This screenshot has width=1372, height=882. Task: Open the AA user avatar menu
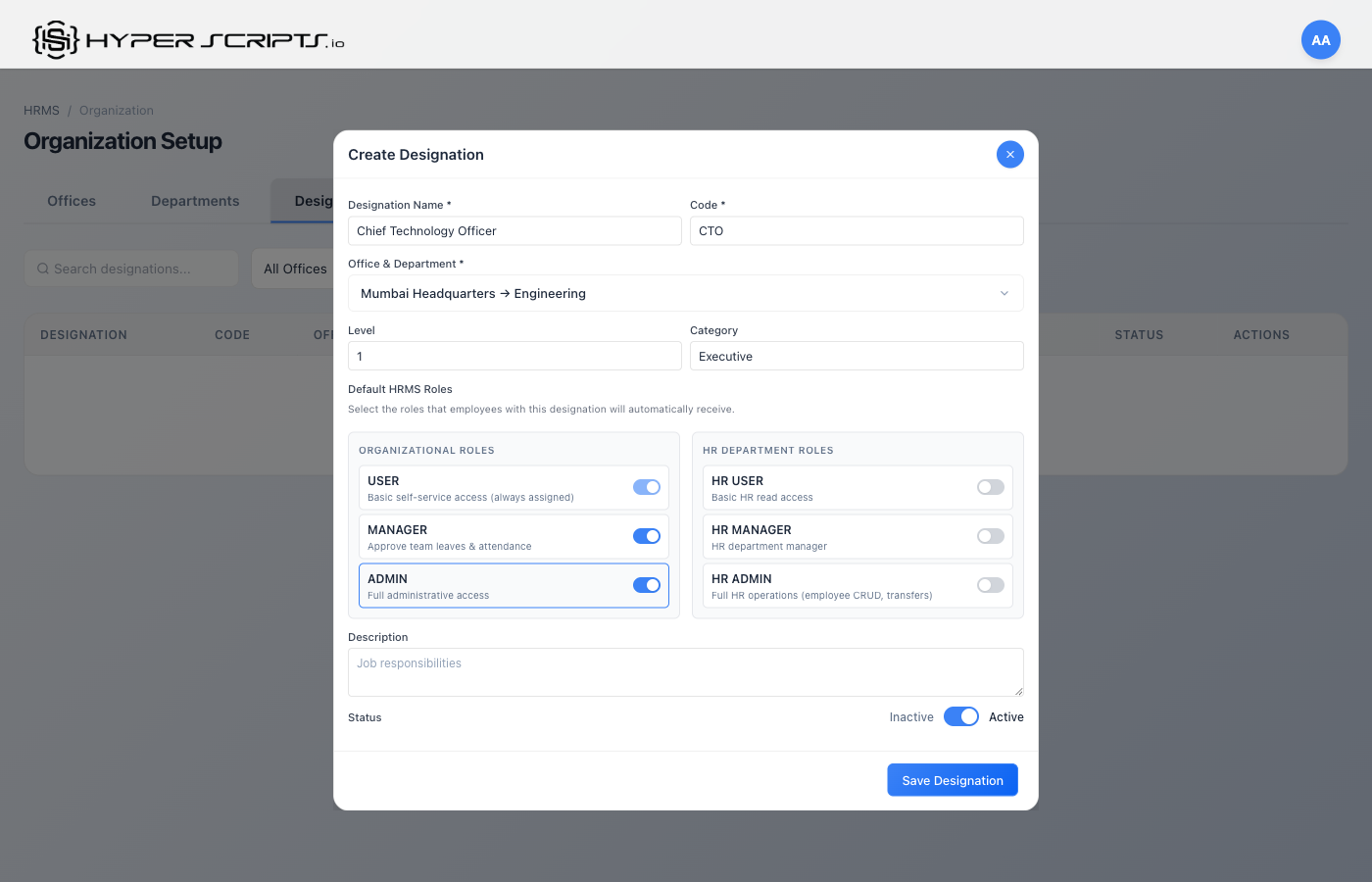[x=1320, y=39]
